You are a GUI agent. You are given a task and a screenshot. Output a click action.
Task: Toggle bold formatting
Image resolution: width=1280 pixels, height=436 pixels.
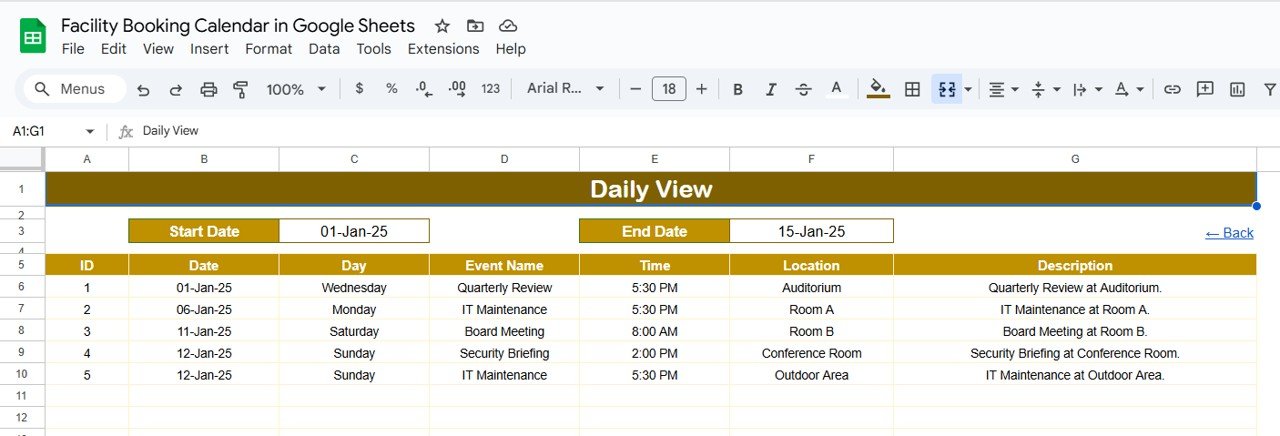pos(738,89)
